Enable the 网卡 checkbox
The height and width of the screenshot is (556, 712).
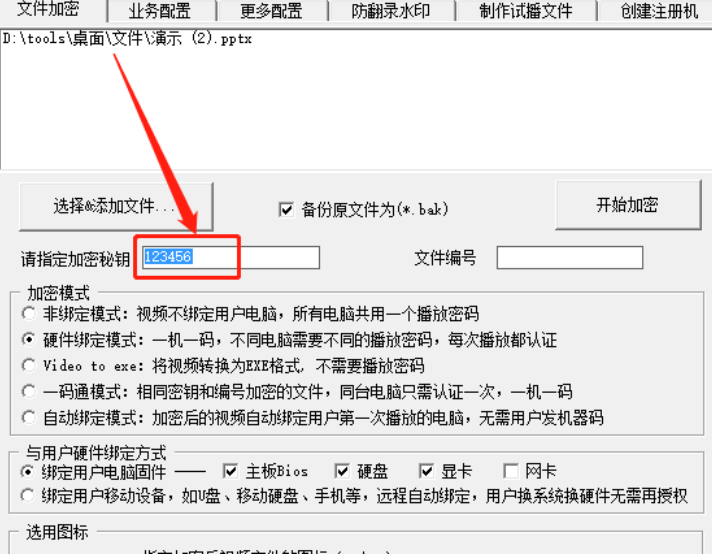click(x=511, y=471)
